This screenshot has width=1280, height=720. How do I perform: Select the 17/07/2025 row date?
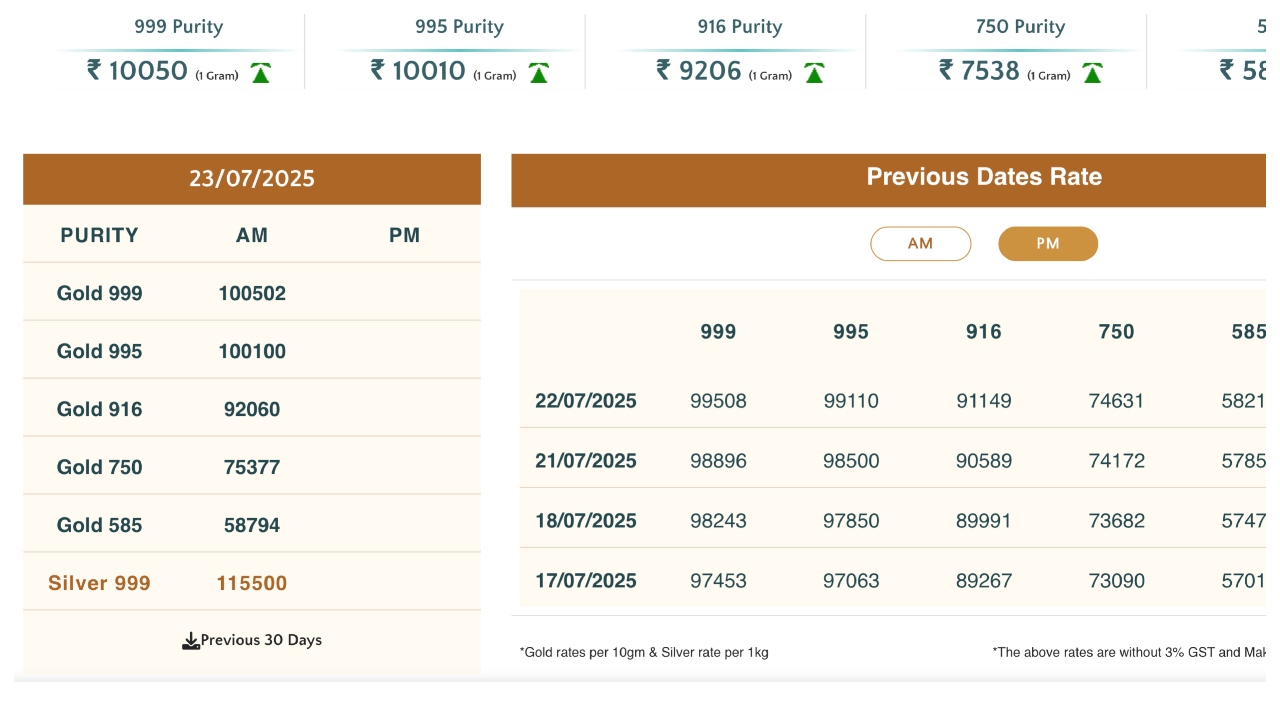click(586, 581)
